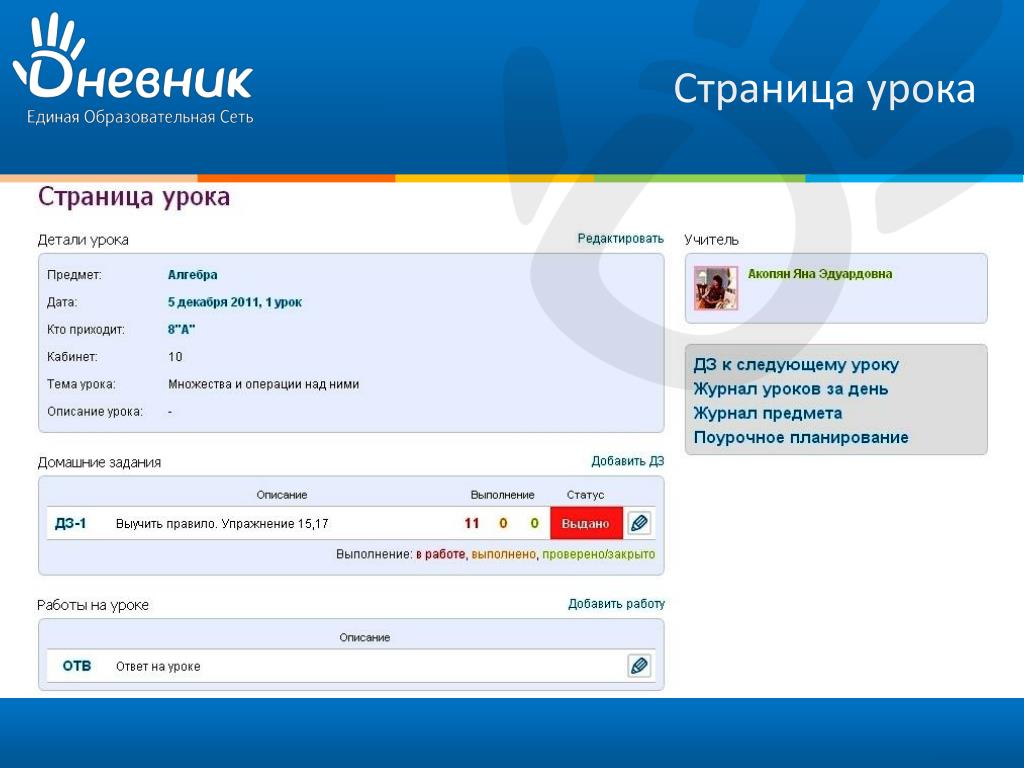The height and width of the screenshot is (768, 1024).
Task: Open ОТВ work link
Action: [x=77, y=665]
